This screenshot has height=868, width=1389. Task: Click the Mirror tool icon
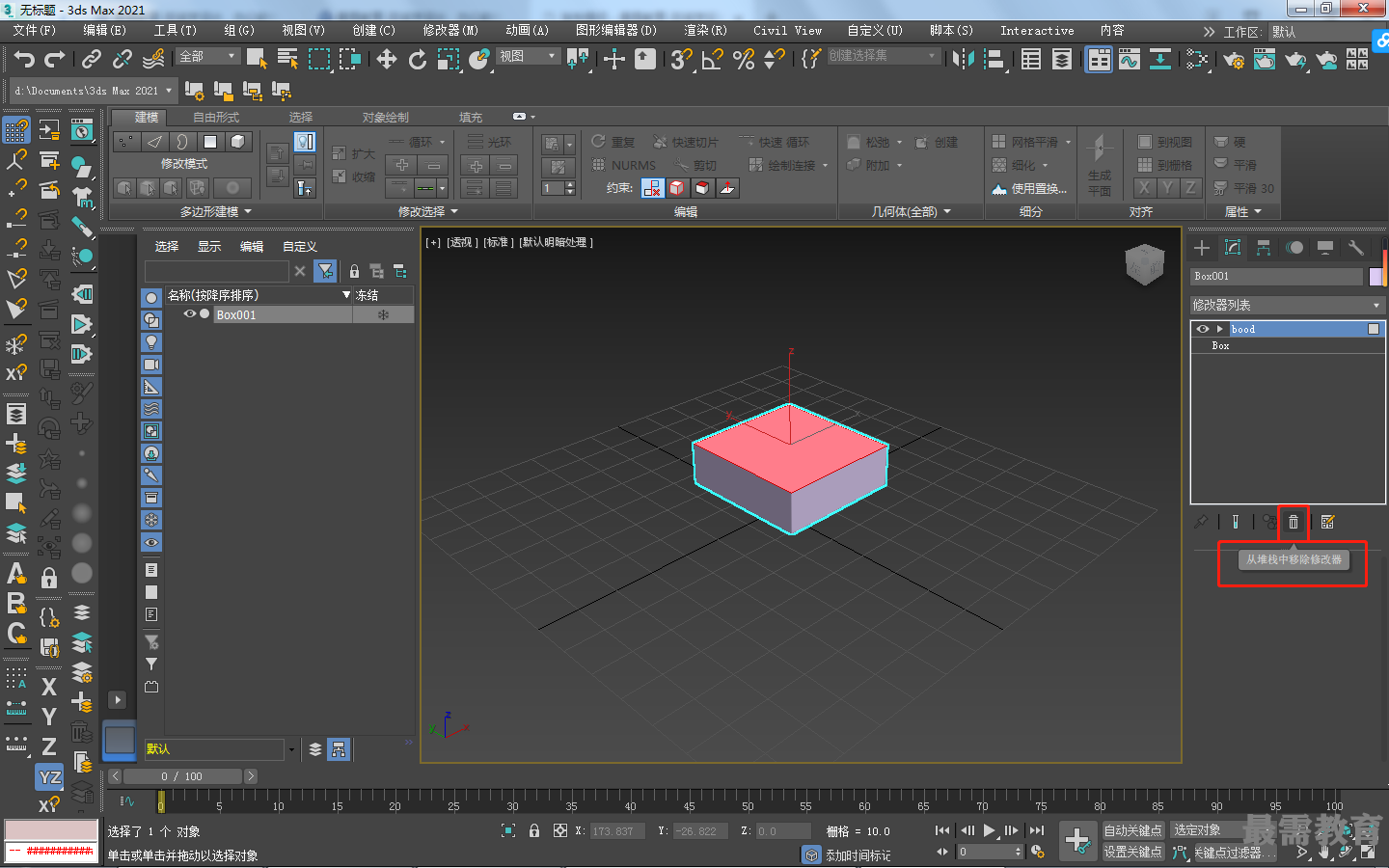click(963, 60)
